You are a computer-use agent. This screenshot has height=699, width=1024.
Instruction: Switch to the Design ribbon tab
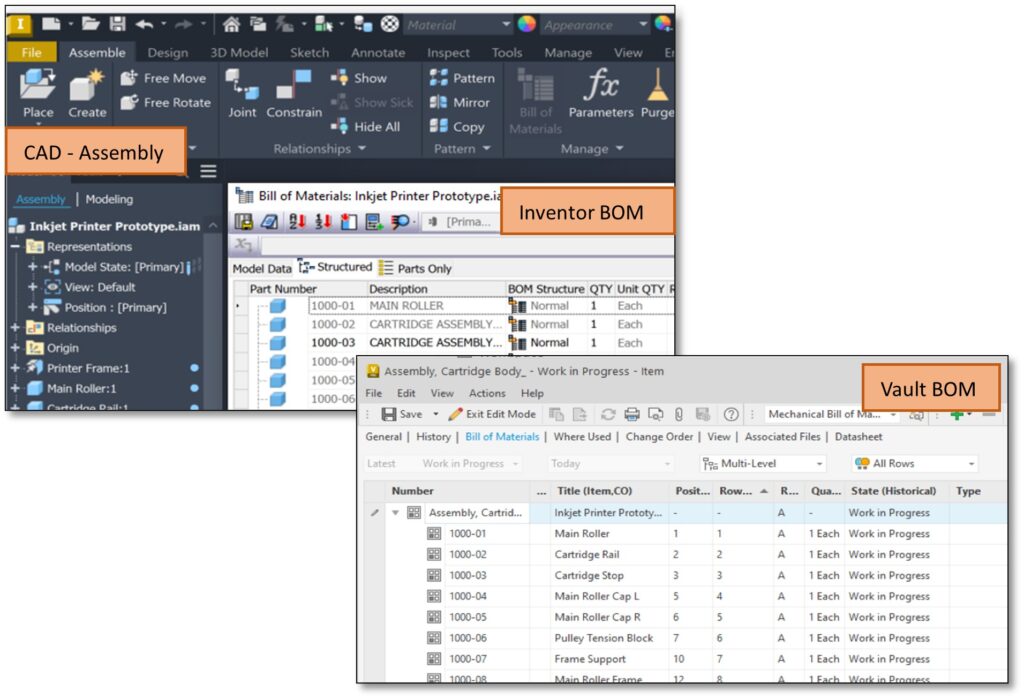[168, 52]
